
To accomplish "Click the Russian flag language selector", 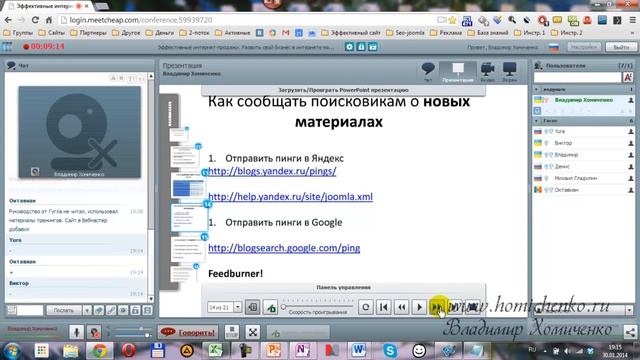I will (553, 47).
